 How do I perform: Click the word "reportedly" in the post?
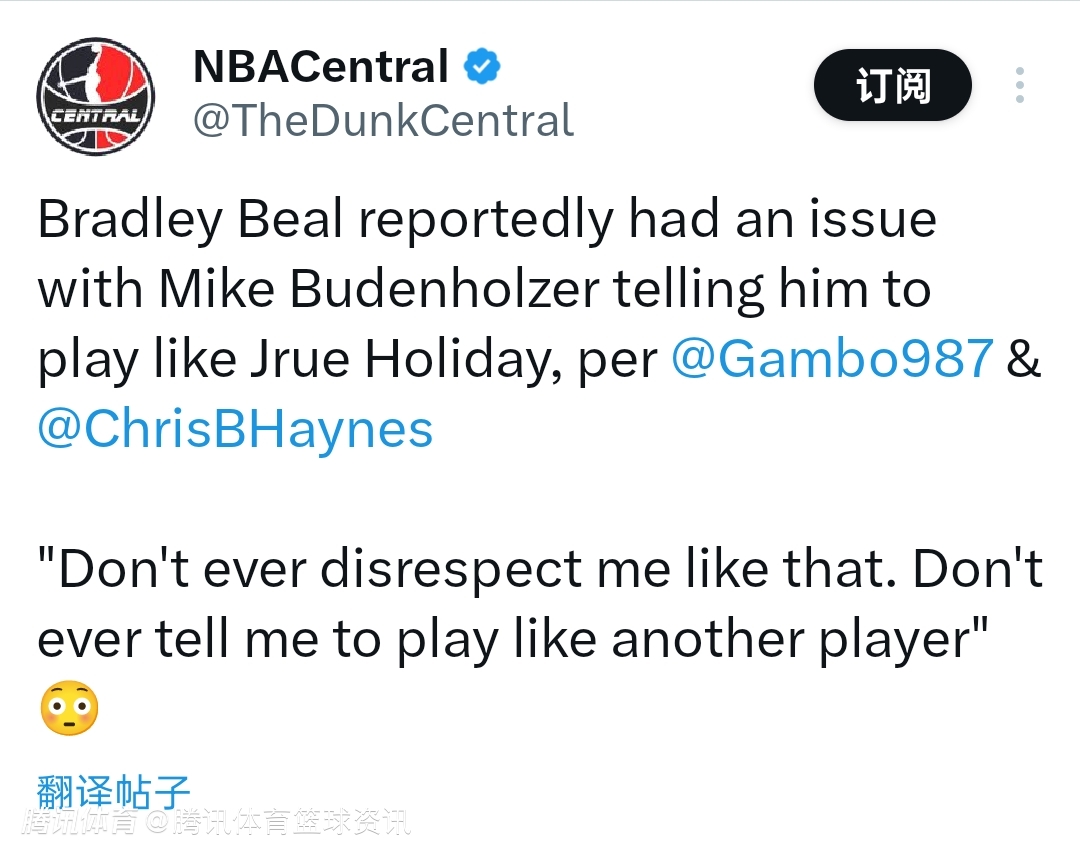tap(486, 220)
